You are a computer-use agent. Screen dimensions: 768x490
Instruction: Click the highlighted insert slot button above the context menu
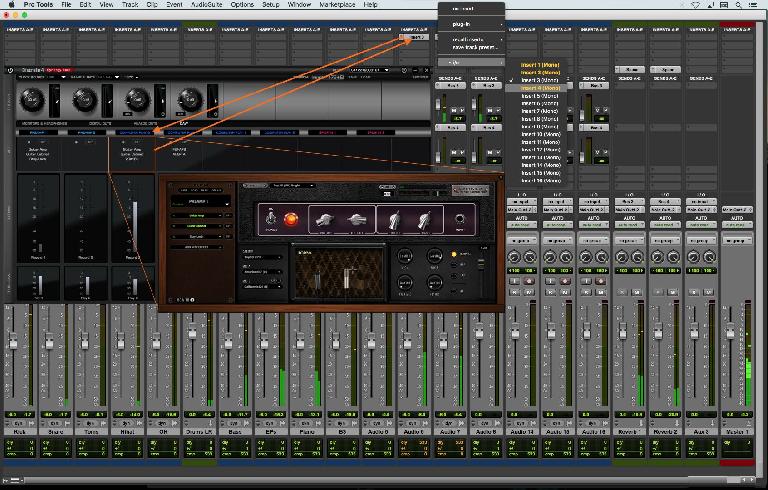click(x=414, y=37)
